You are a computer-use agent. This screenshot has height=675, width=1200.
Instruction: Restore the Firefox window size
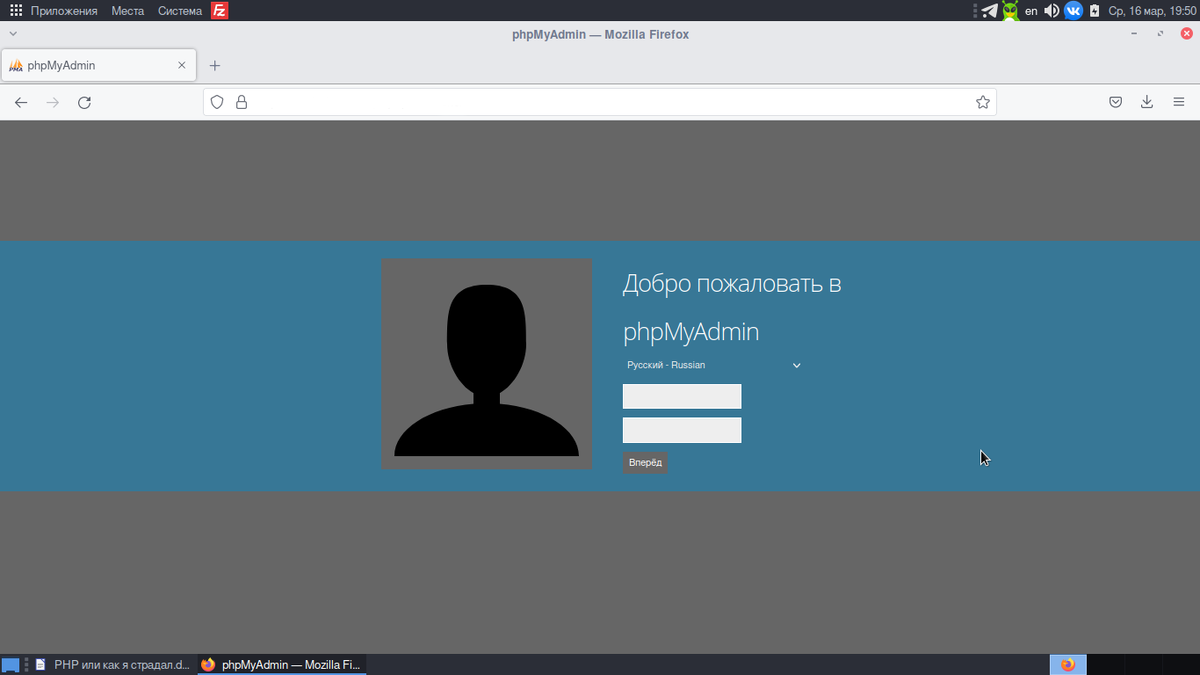pyautogui.click(x=1161, y=34)
